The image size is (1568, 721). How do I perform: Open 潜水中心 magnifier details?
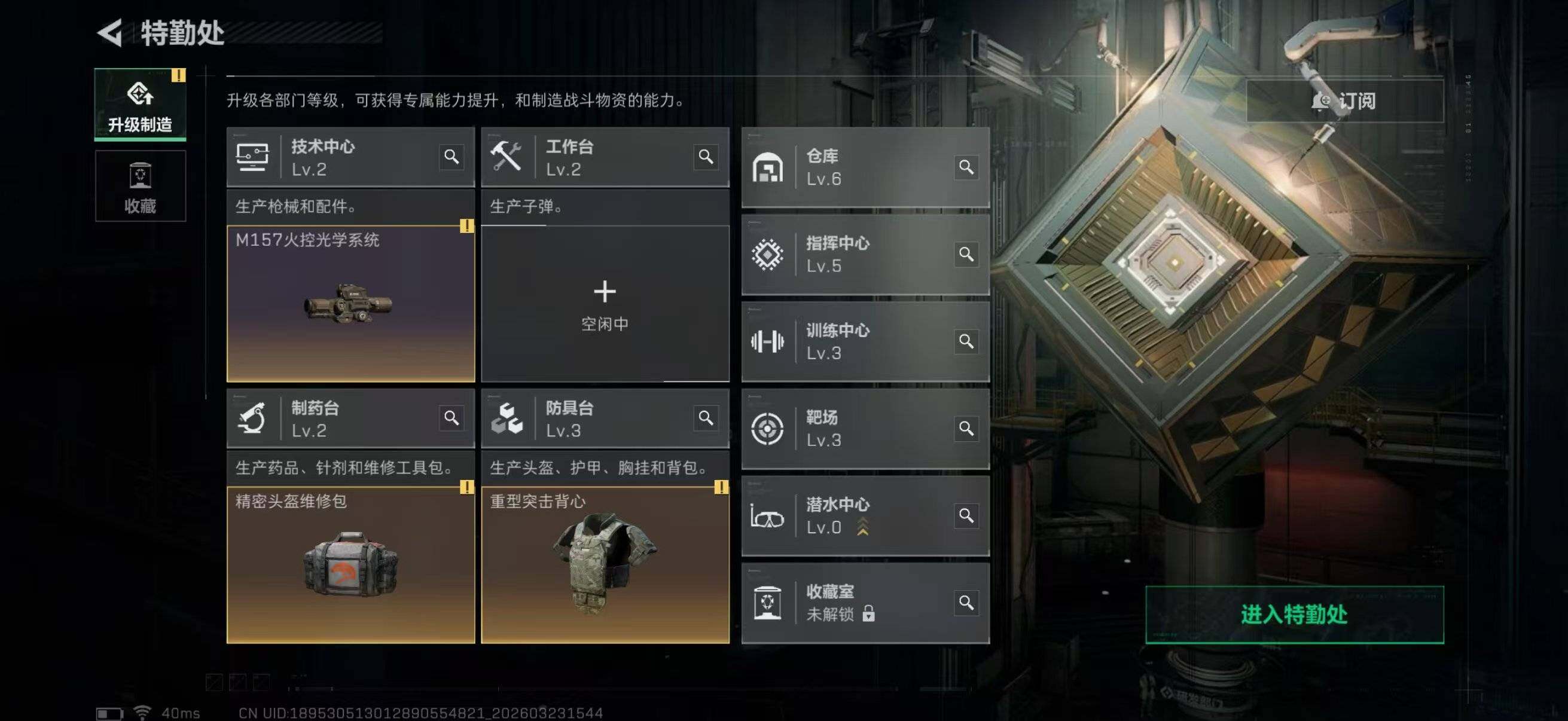point(966,515)
